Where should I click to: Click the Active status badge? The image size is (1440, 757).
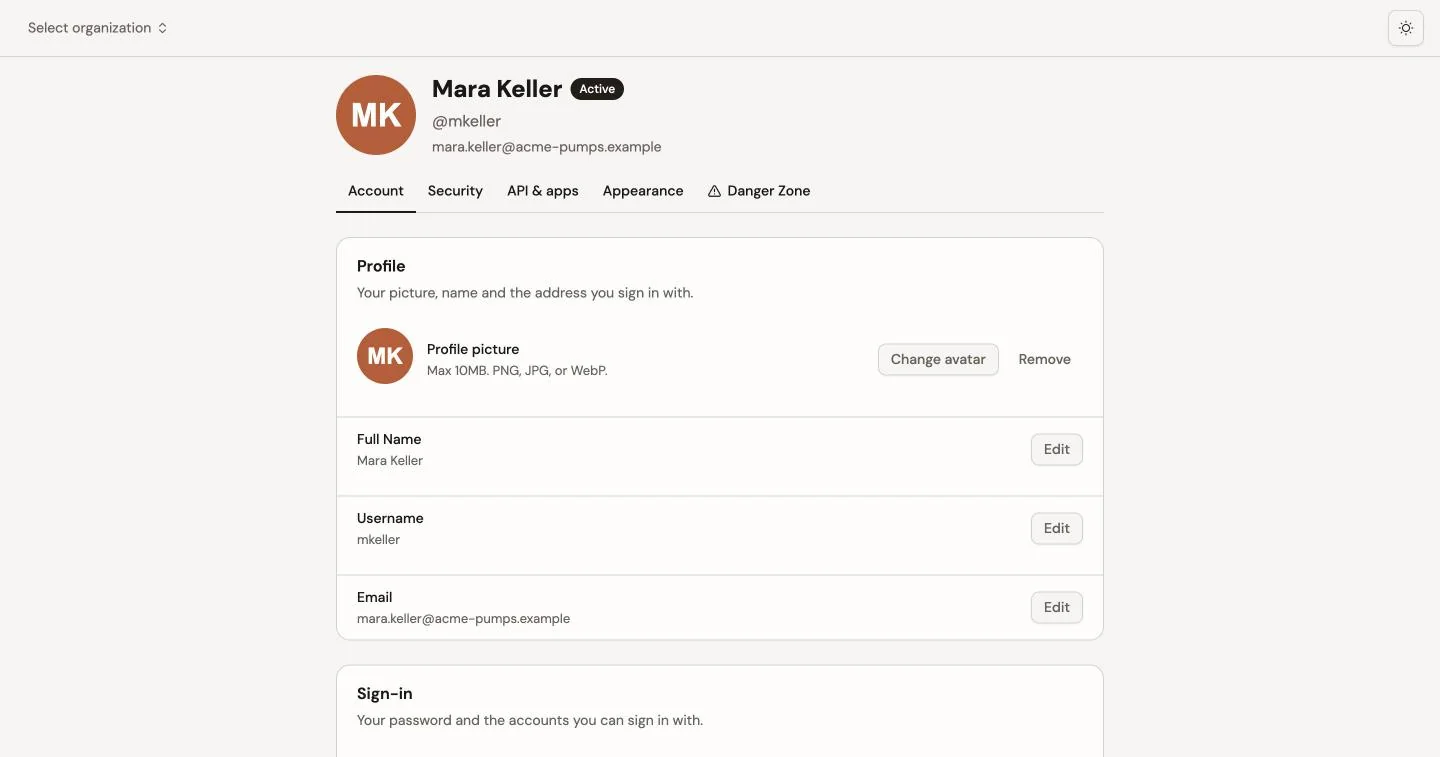pyautogui.click(x=597, y=89)
